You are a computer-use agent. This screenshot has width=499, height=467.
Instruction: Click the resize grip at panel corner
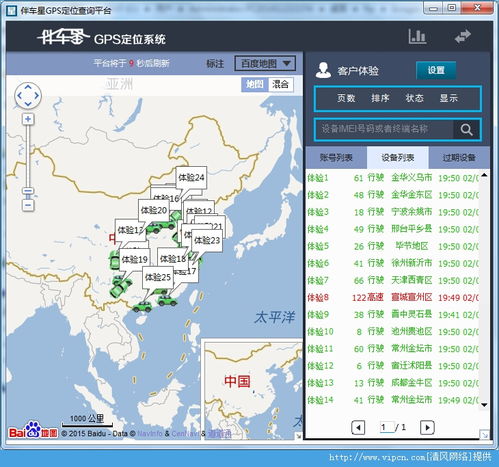pyautogui.click(x=484, y=434)
